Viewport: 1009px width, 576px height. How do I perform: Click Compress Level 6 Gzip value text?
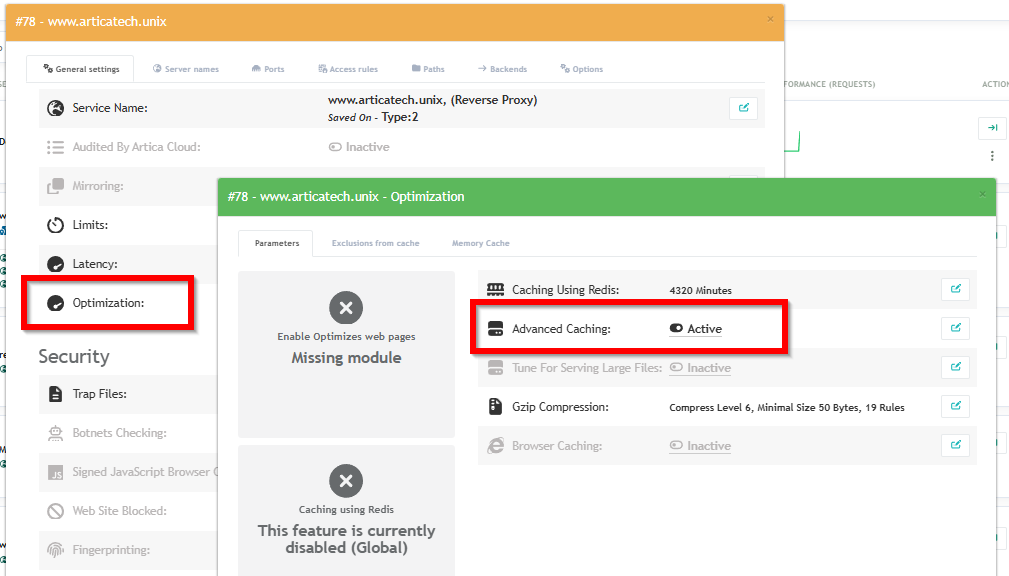[x=787, y=407]
